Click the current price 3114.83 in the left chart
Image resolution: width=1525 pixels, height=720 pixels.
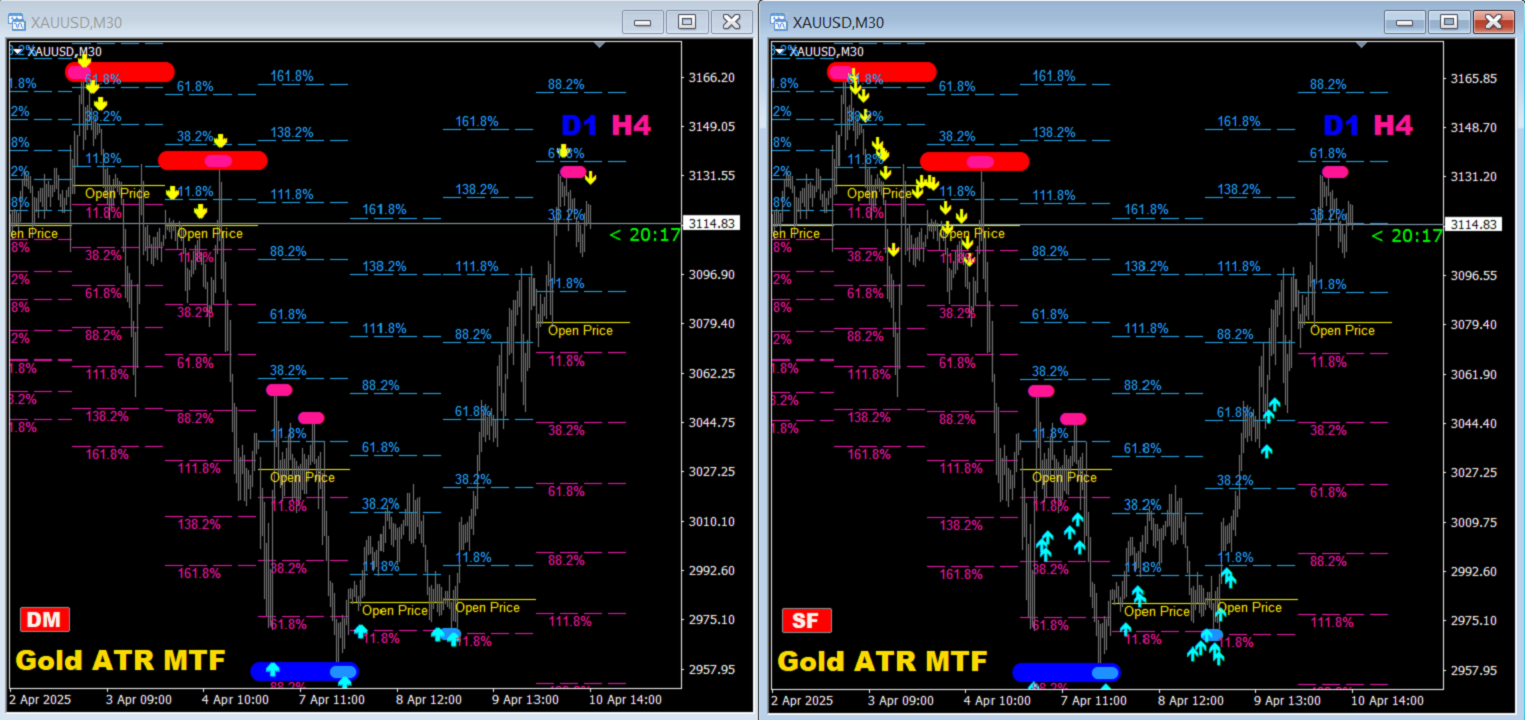(711, 224)
